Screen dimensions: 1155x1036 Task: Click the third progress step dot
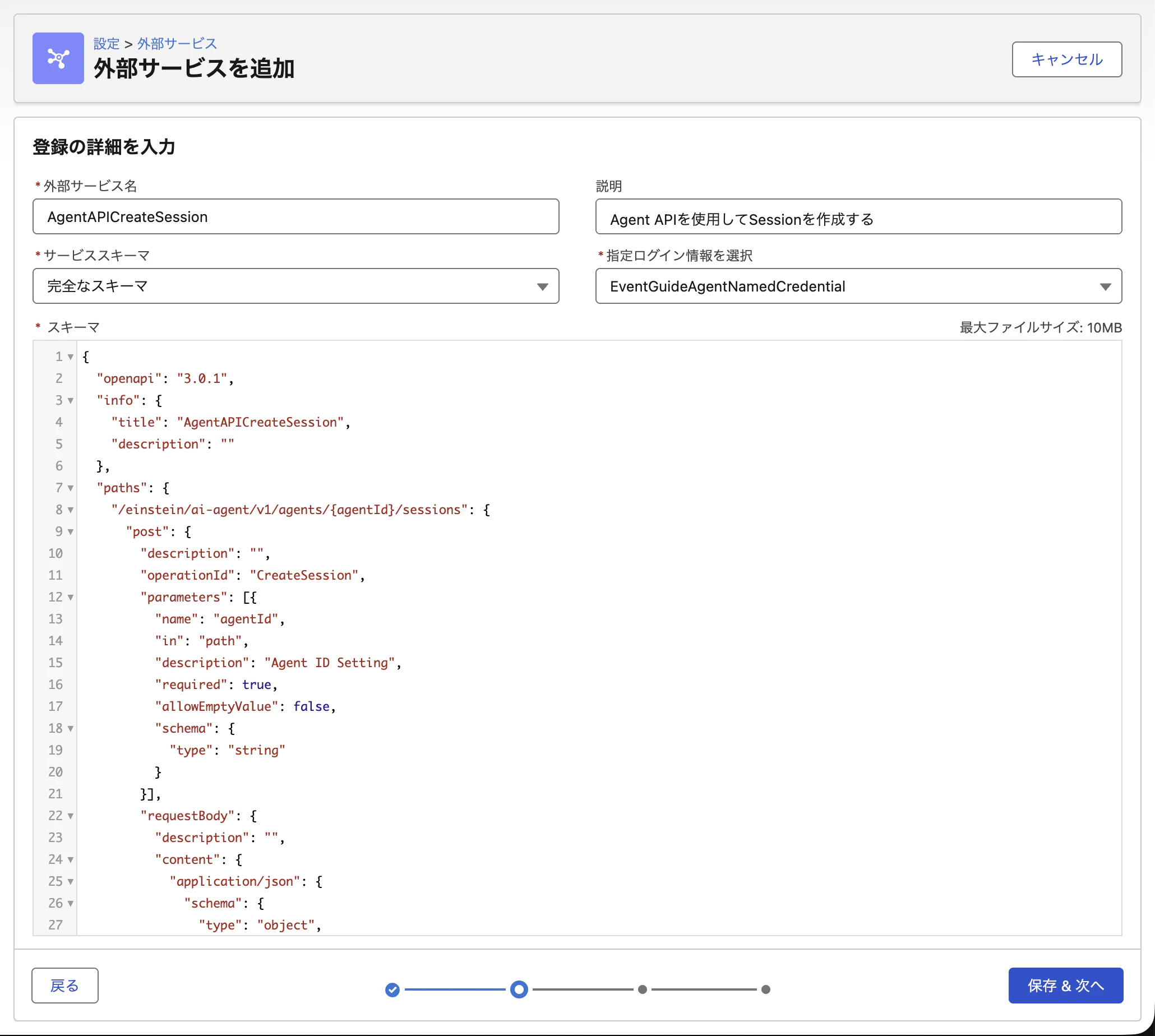[x=642, y=989]
